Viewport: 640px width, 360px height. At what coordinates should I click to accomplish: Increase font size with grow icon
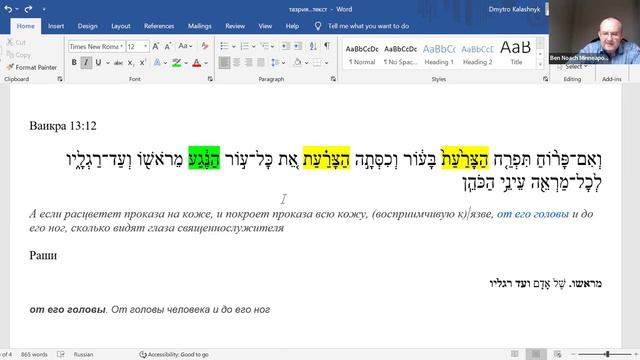pyautogui.click(x=156, y=46)
